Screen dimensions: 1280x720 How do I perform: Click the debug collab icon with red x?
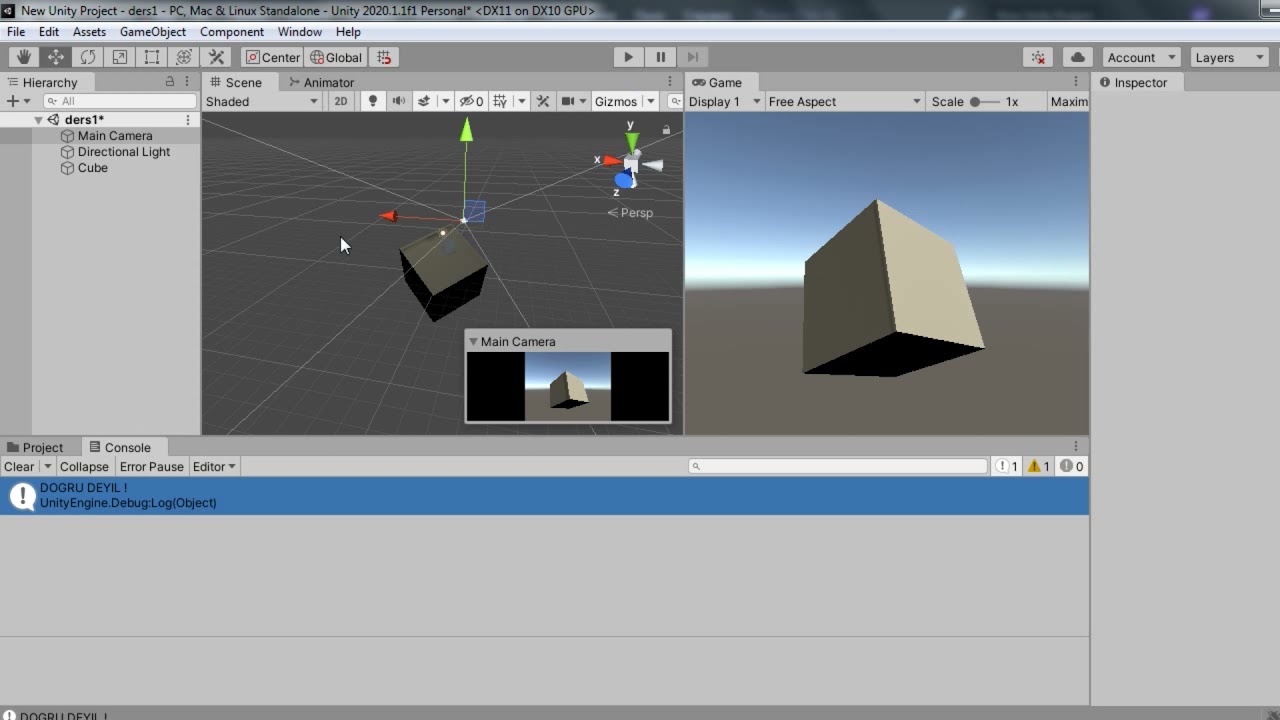tap(1039, 57)
